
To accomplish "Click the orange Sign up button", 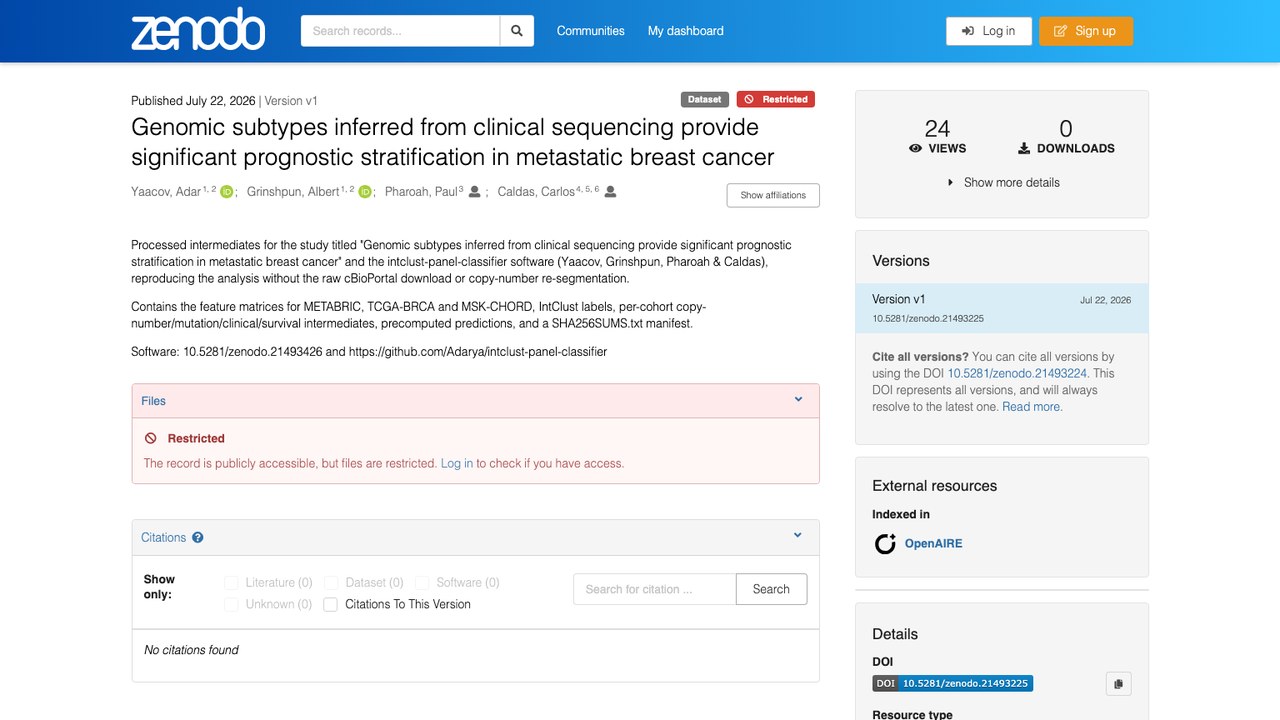I will pyautogui.click(x=1086, y=31).
